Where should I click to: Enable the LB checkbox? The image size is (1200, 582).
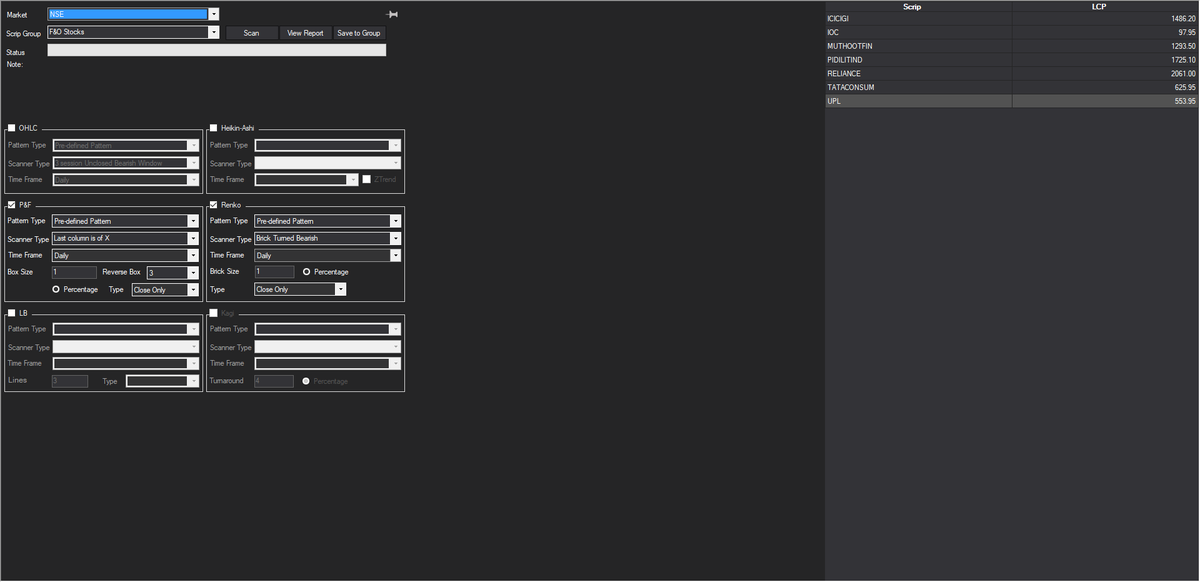(x=12, y=313)
